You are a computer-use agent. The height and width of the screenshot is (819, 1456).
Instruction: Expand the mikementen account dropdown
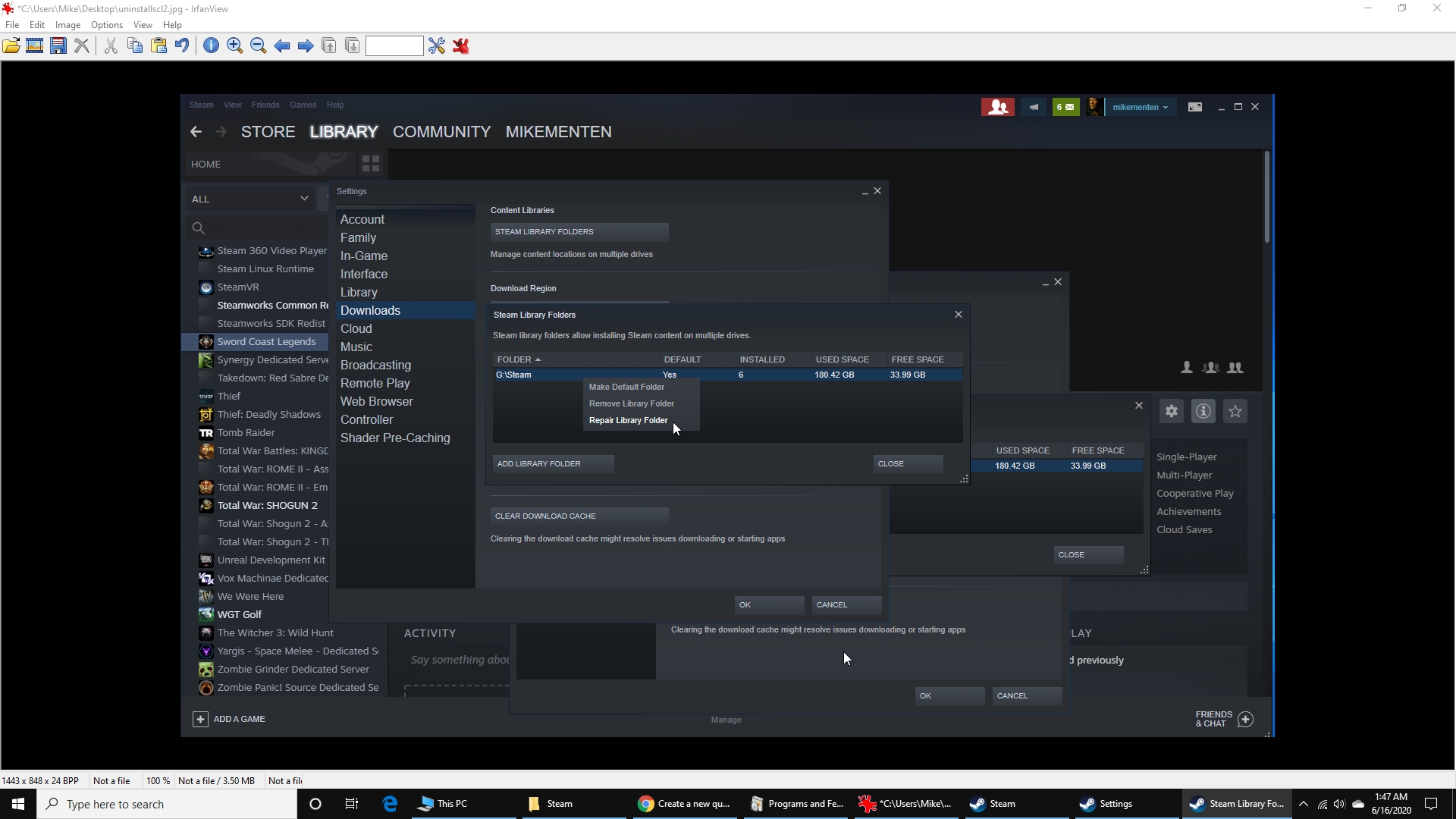tap(1141, 107)
